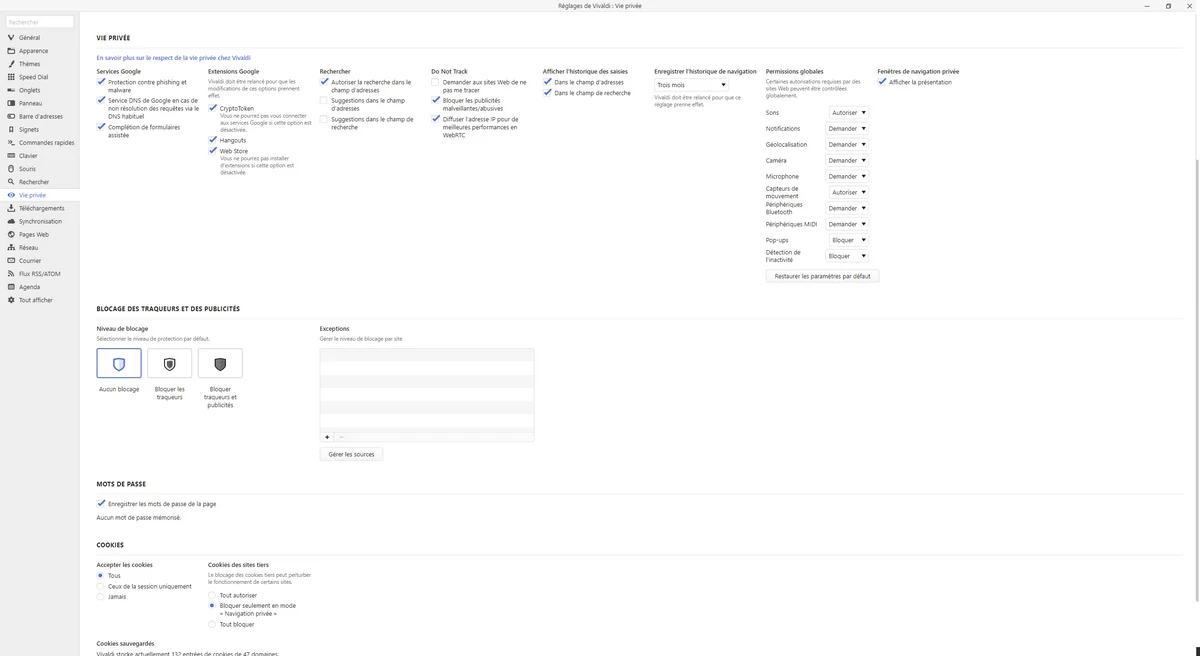The width and height of the screenshot is (1200, 656).
Task: Select the Panneau icon in the sidebar
Action: (11, 103)
